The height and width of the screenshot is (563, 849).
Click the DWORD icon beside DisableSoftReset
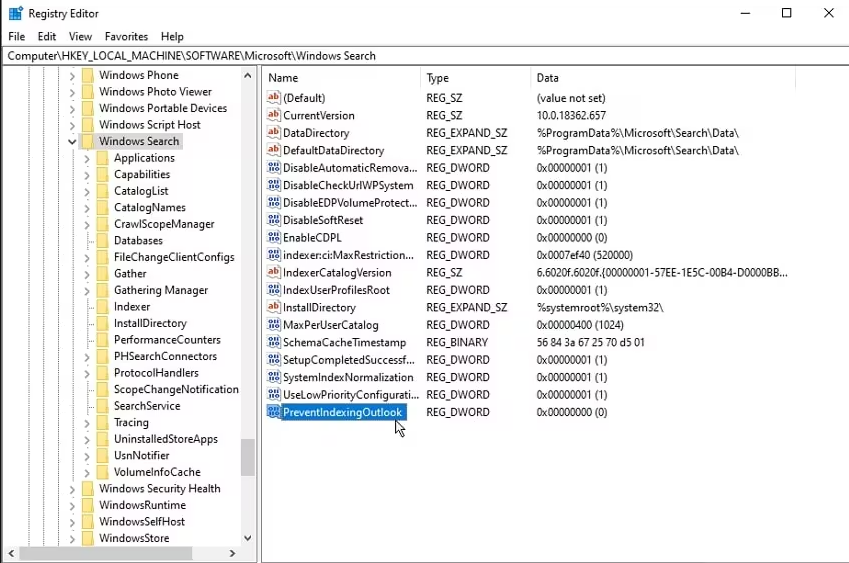pos(273,219)
